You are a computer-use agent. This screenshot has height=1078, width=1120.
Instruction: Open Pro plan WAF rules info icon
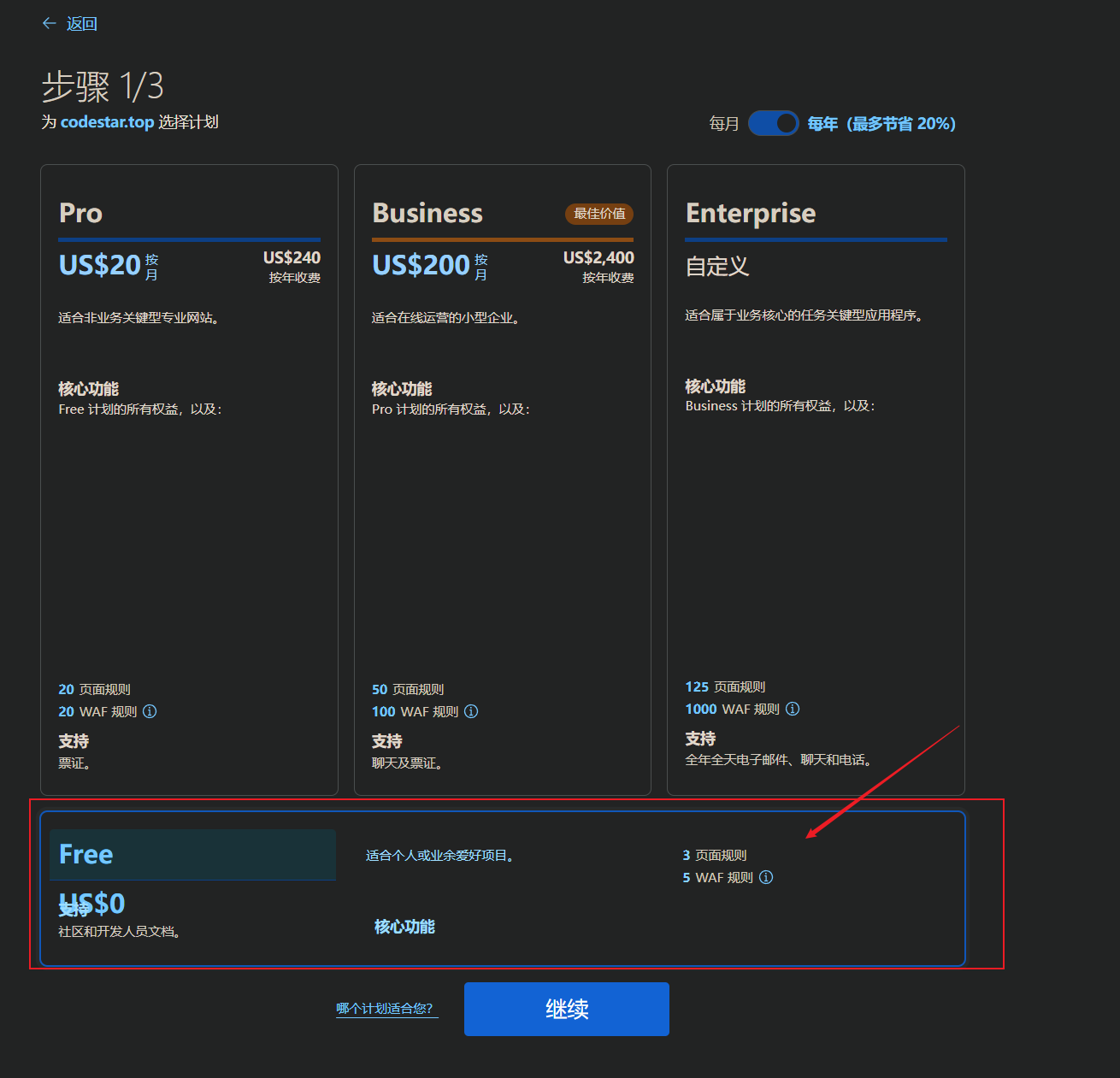tap(150, 711)
